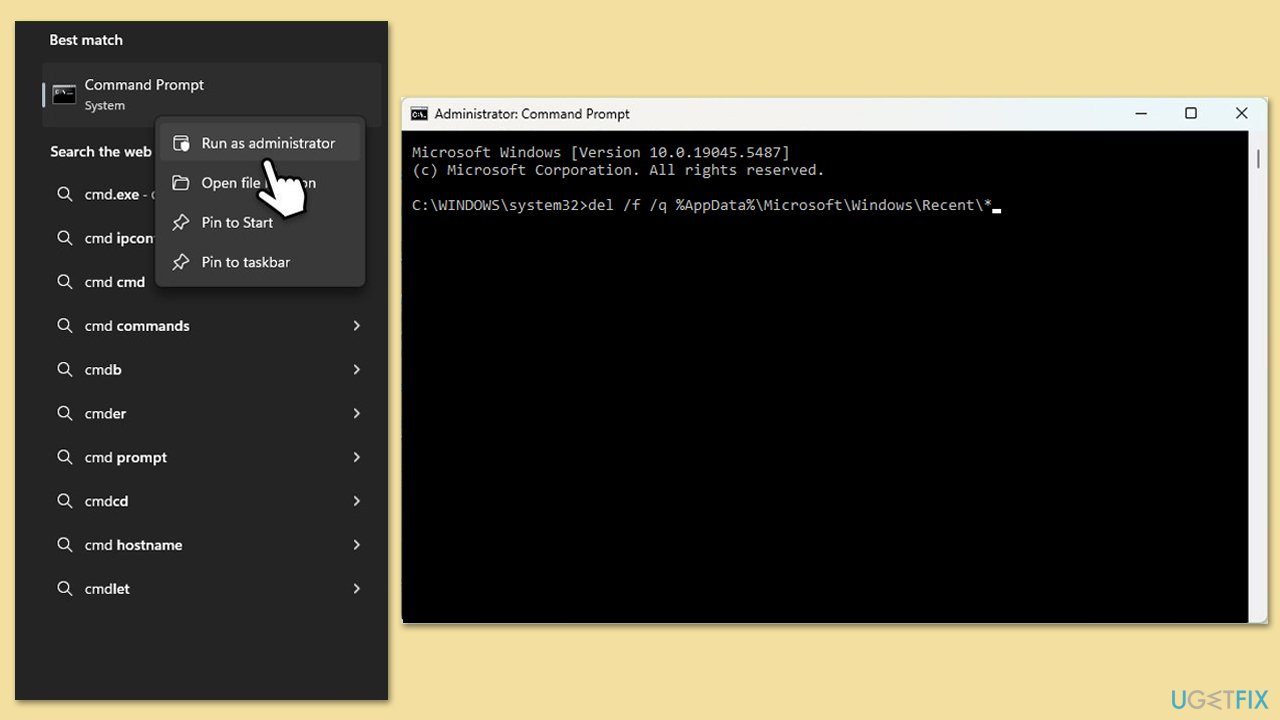Click the folder icon beside Open file location
The width and height of the screenshot is (1280, 720).
tap(181, 183)
